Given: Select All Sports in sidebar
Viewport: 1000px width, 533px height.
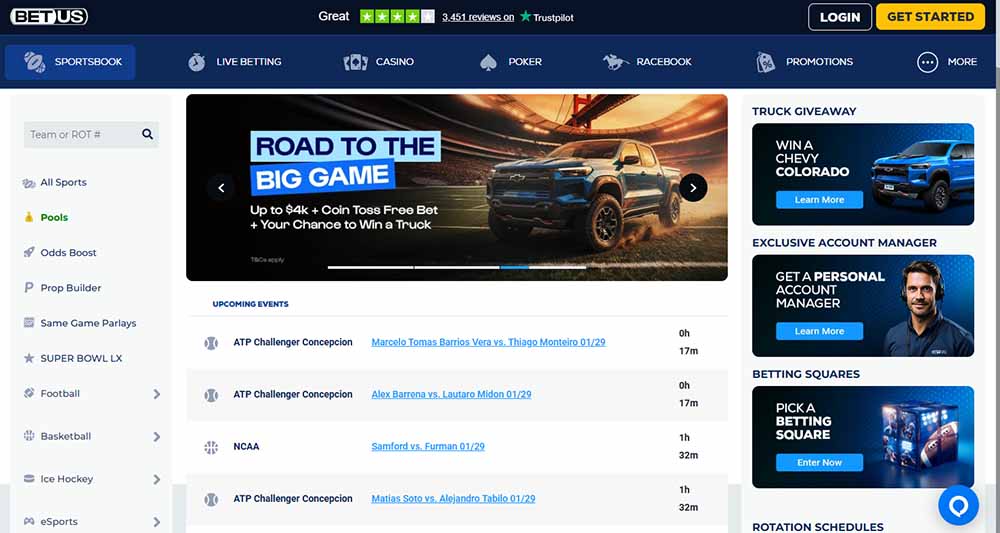Looking at the screenshot, I should click(x=63, y=182).
